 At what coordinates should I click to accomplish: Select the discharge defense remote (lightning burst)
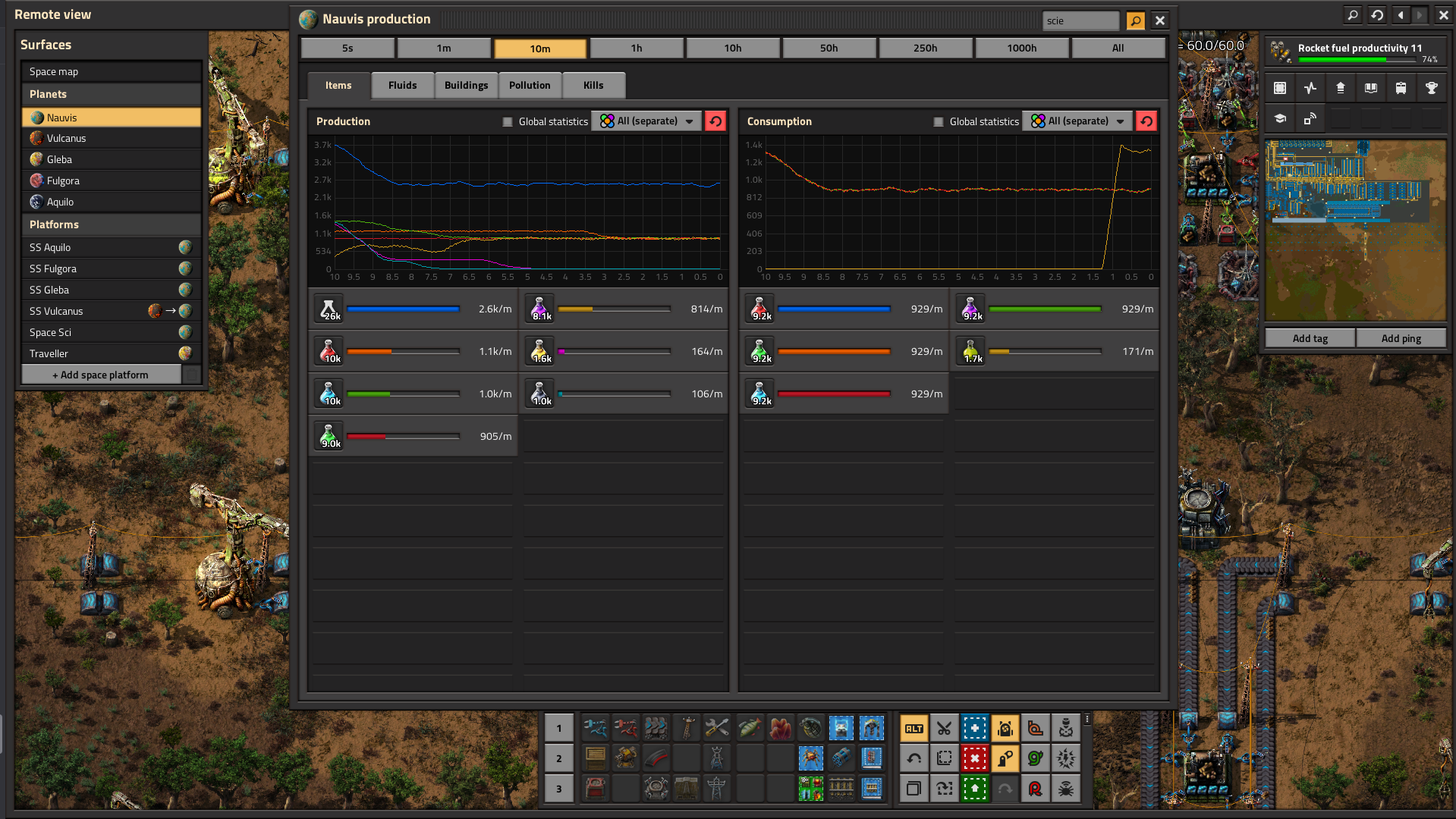[1065, 758]
